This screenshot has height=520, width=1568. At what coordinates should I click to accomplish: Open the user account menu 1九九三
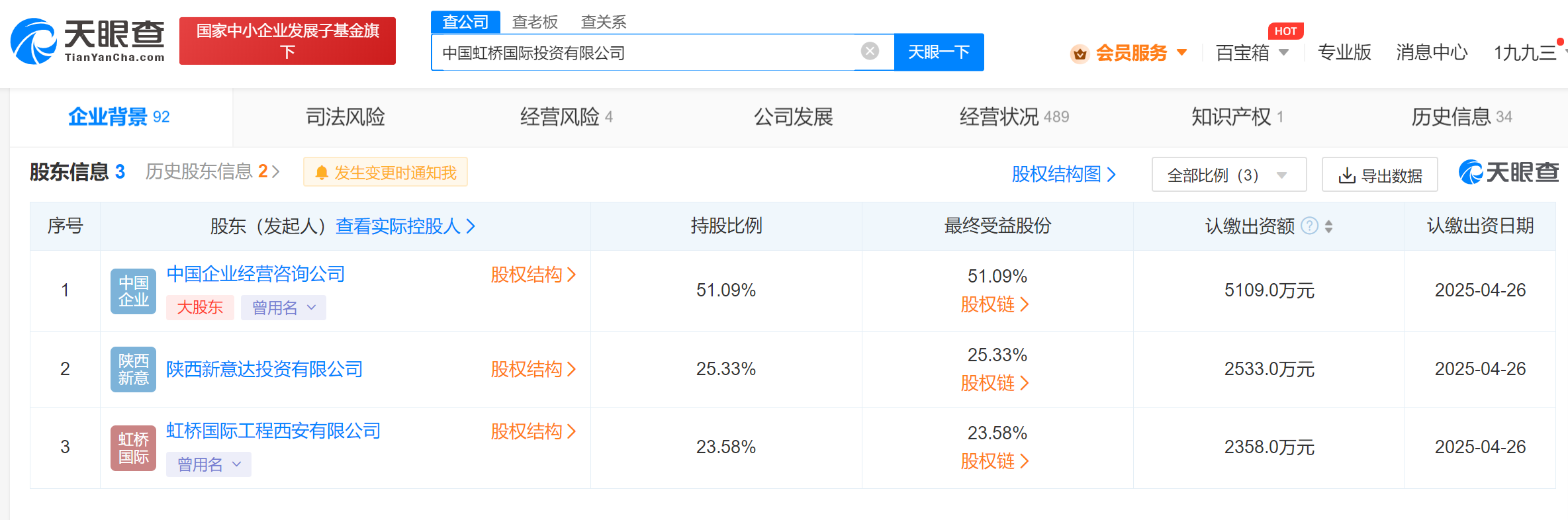click(x=1527, y=53)
